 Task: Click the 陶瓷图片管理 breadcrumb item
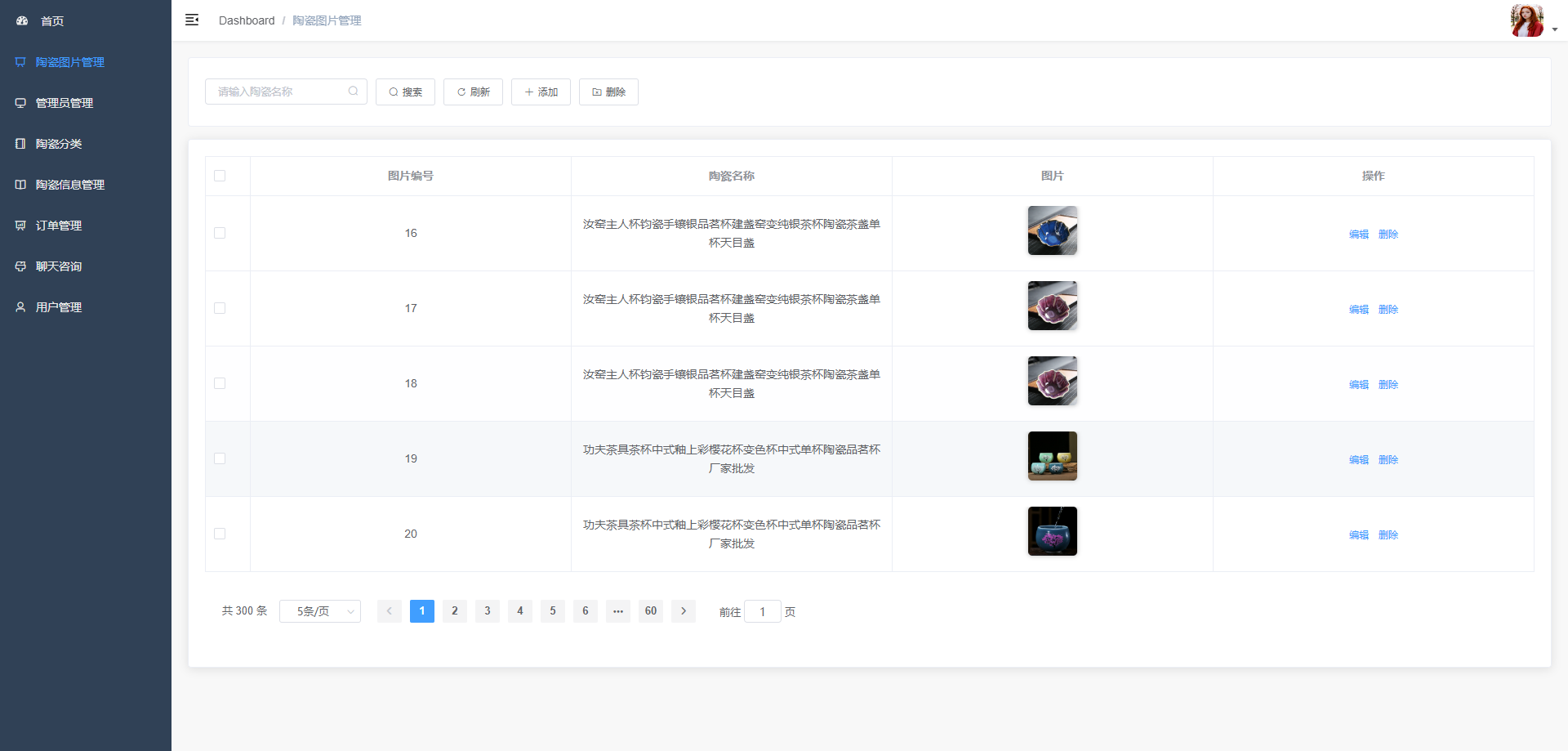pos(327,20)
